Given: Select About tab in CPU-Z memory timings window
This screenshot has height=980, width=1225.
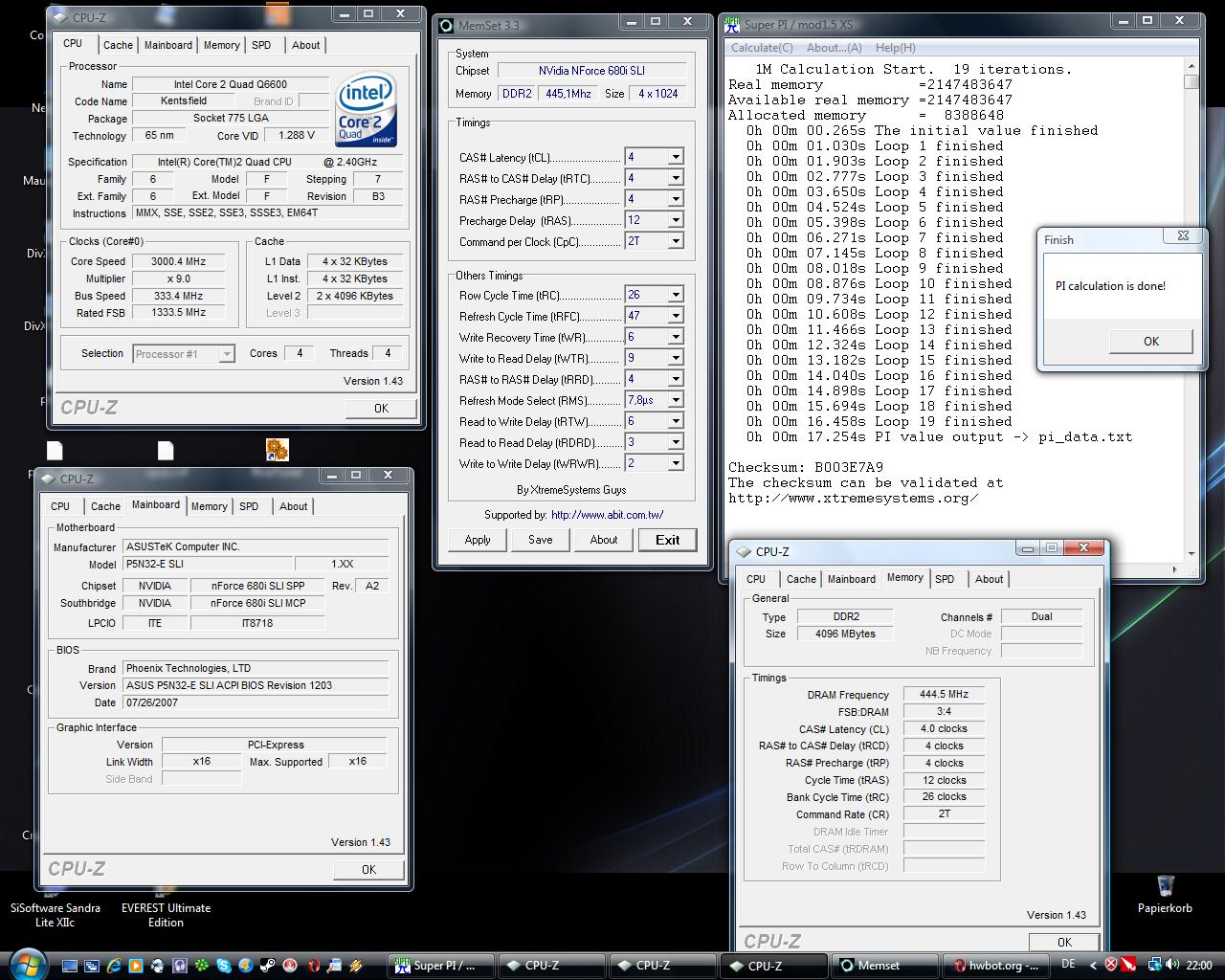Looking at the screenshot, I should 989,579.
